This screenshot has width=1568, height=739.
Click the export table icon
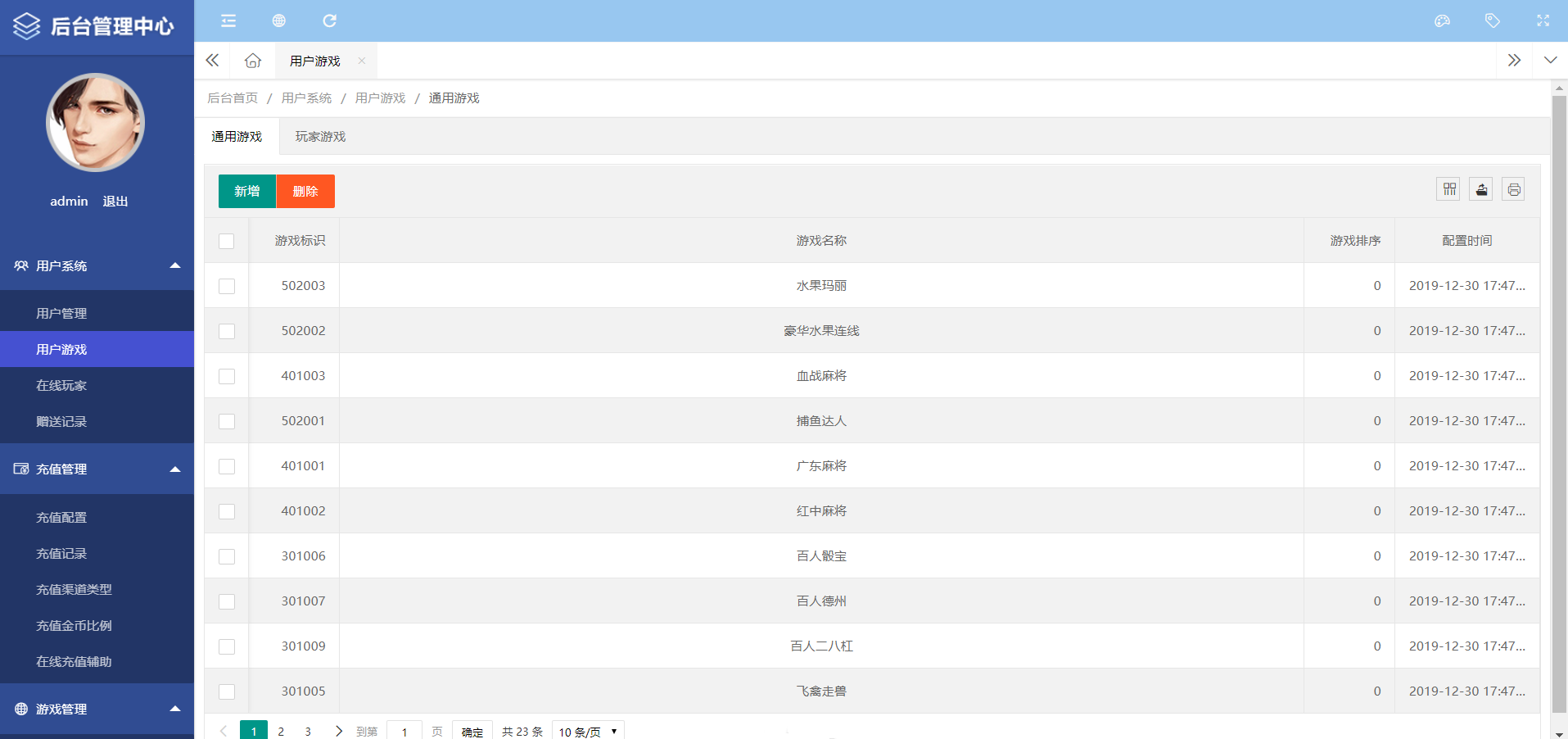pyautogui.click(x=1481, y=189)
